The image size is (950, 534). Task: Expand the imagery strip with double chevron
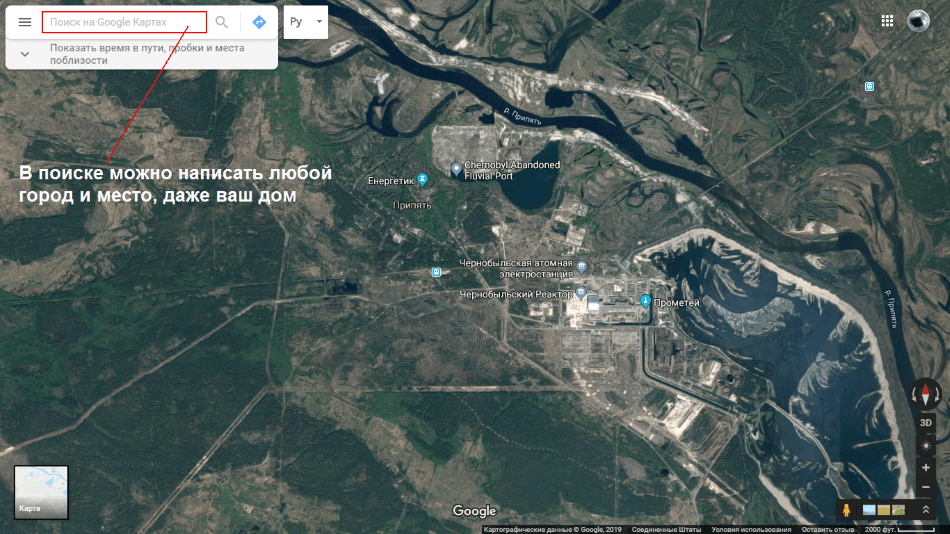[x=926, y=510]
